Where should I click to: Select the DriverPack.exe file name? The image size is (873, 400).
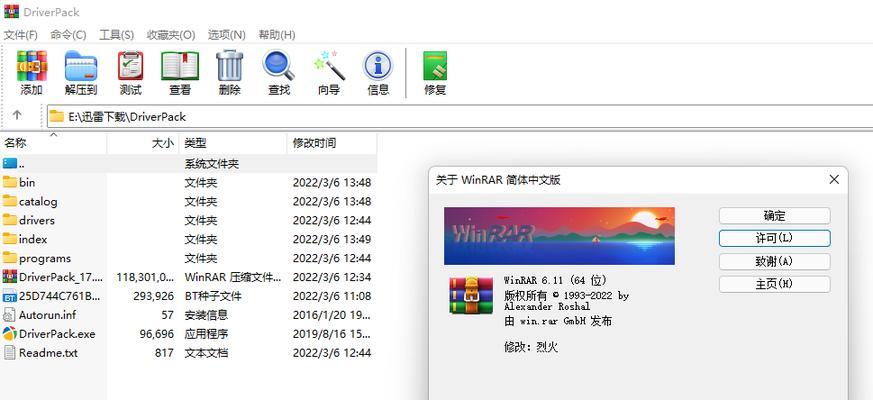57,334
